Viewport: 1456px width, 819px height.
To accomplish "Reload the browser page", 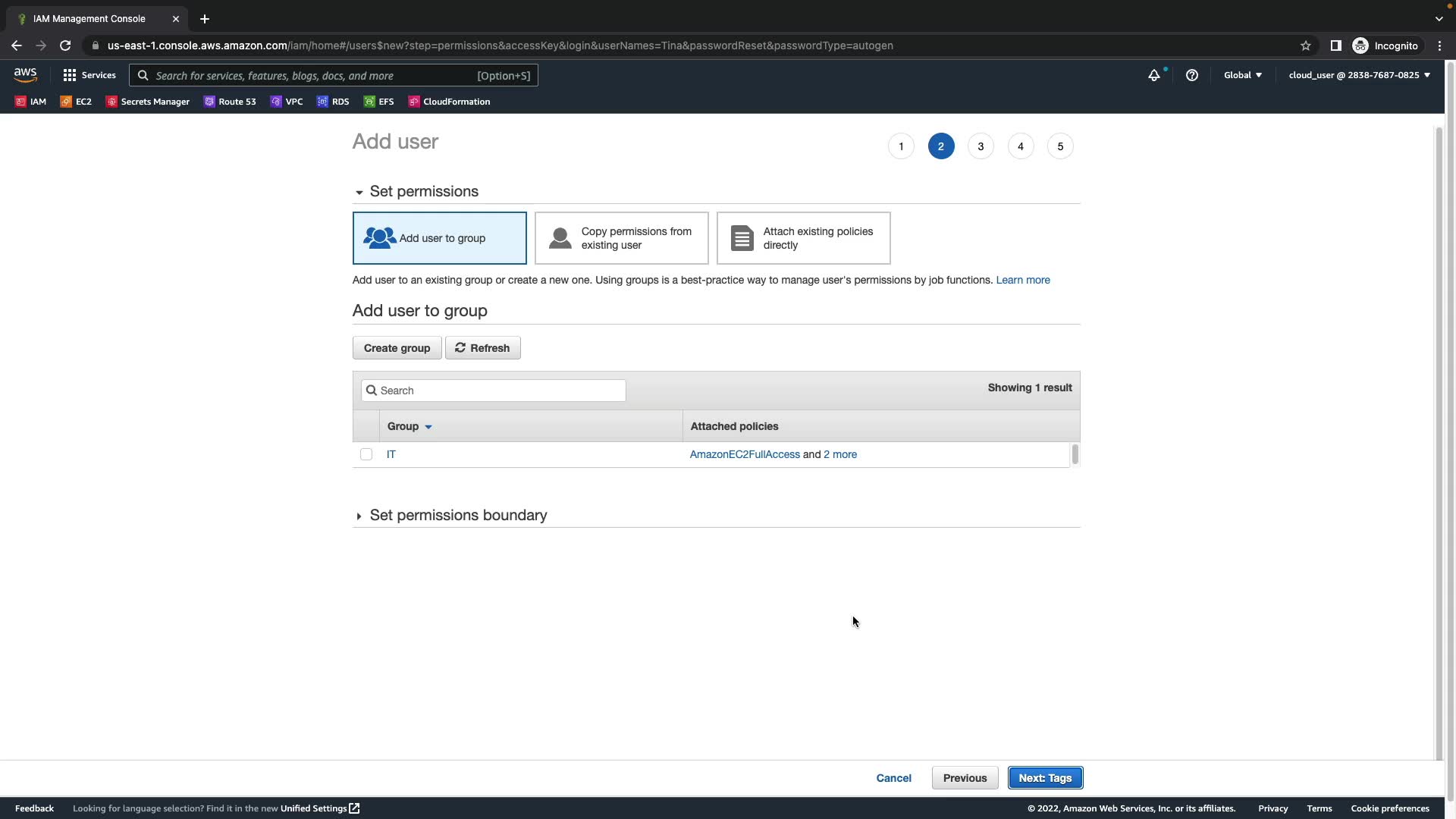I will (x=65, y=45).
